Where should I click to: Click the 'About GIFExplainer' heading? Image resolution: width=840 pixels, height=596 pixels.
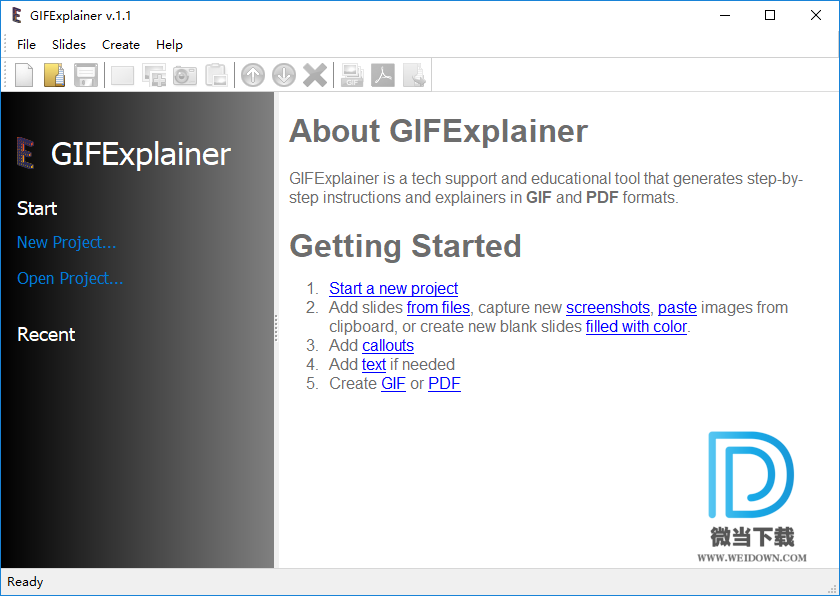point(438,131)
